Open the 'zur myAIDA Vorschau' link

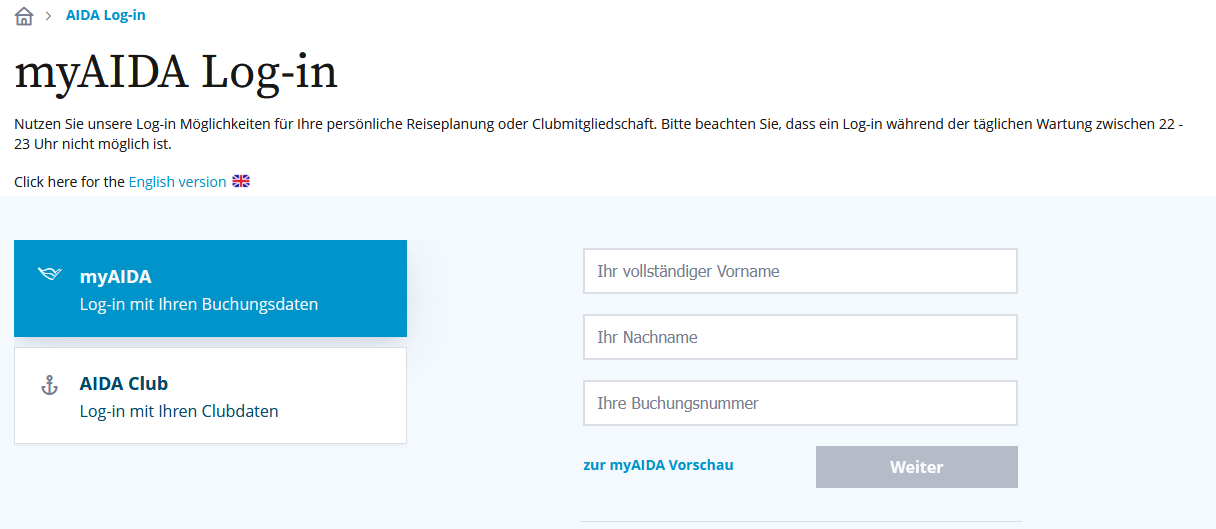tap(658, 465)
